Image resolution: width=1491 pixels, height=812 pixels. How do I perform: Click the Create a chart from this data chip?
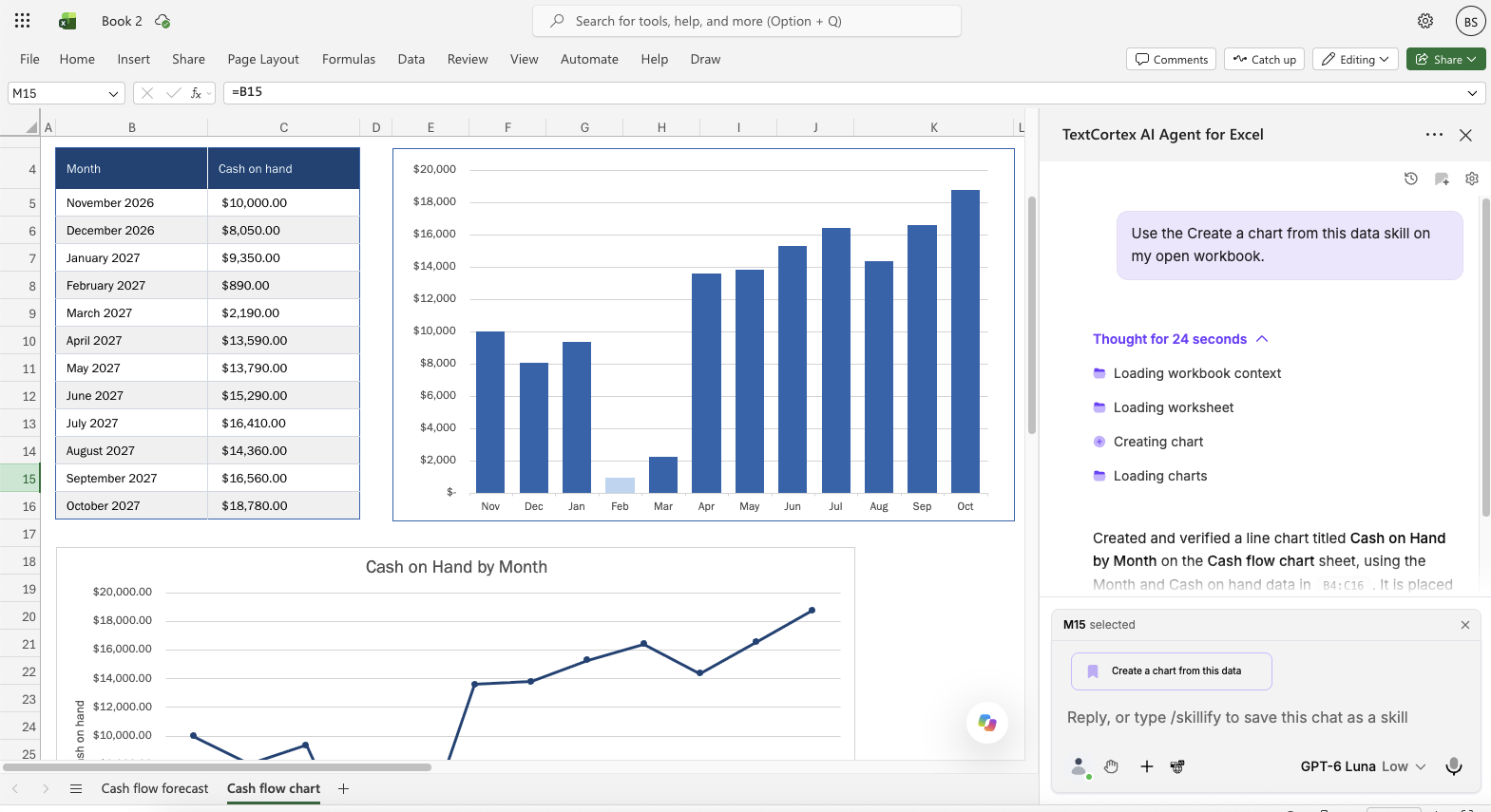[x=1172, y=671]
